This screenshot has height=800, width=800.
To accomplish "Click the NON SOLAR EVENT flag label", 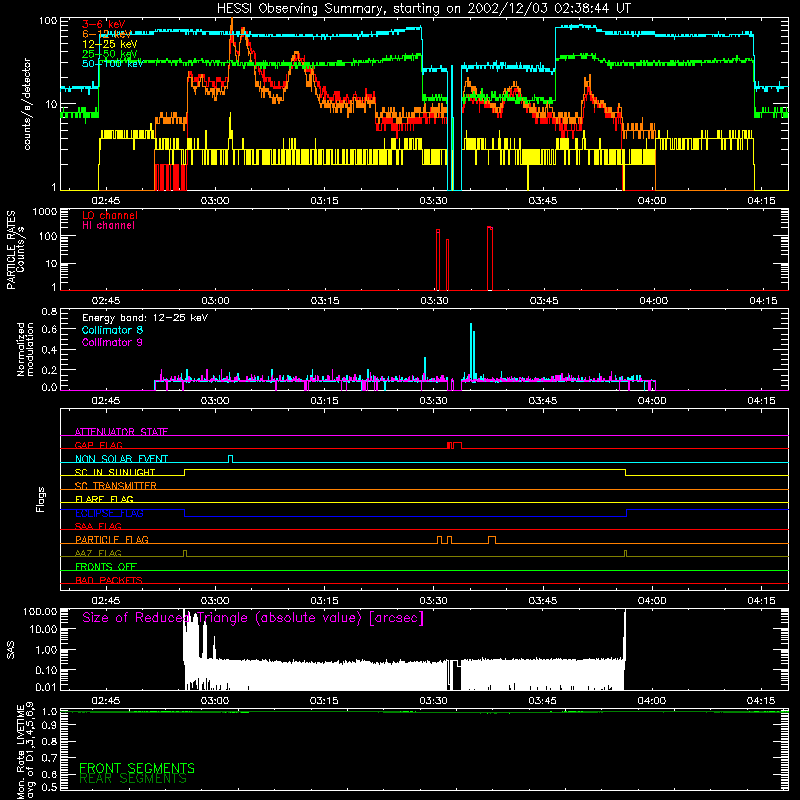I will 121,459.
